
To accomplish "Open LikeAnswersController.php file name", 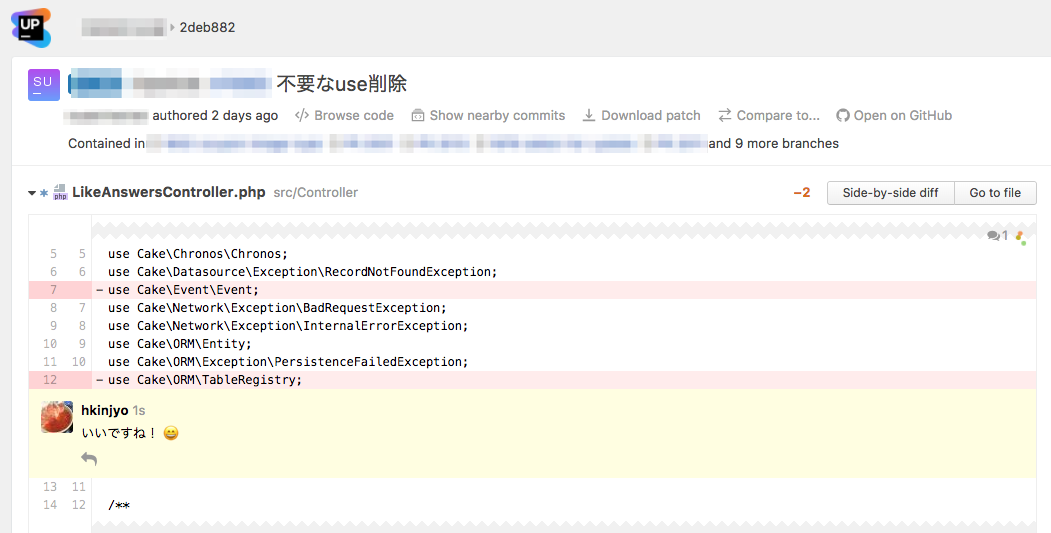I will [169, 192].
